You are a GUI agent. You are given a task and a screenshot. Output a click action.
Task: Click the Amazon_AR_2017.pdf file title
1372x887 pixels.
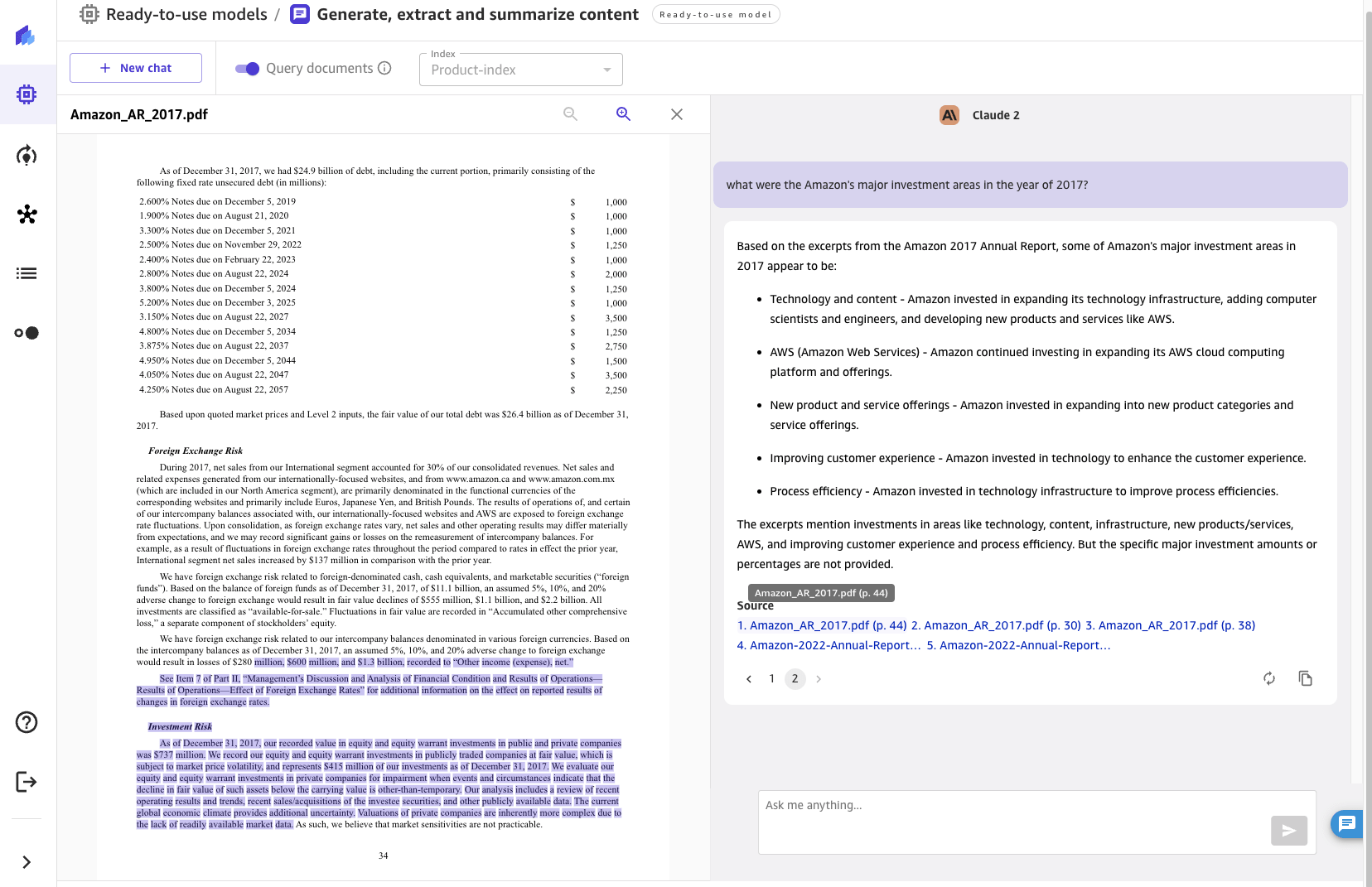click(x=139, y=114)
